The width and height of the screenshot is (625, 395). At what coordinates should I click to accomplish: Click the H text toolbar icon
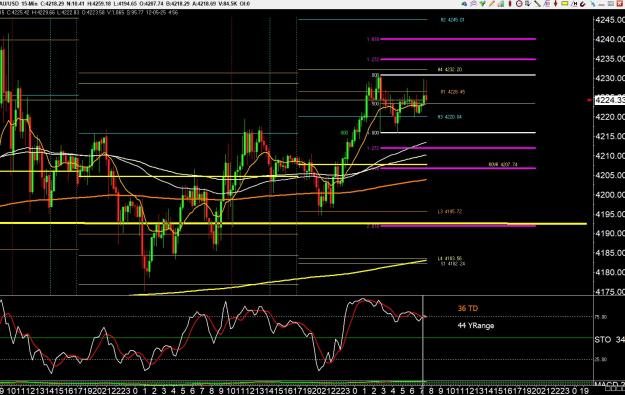click(574, 4)
